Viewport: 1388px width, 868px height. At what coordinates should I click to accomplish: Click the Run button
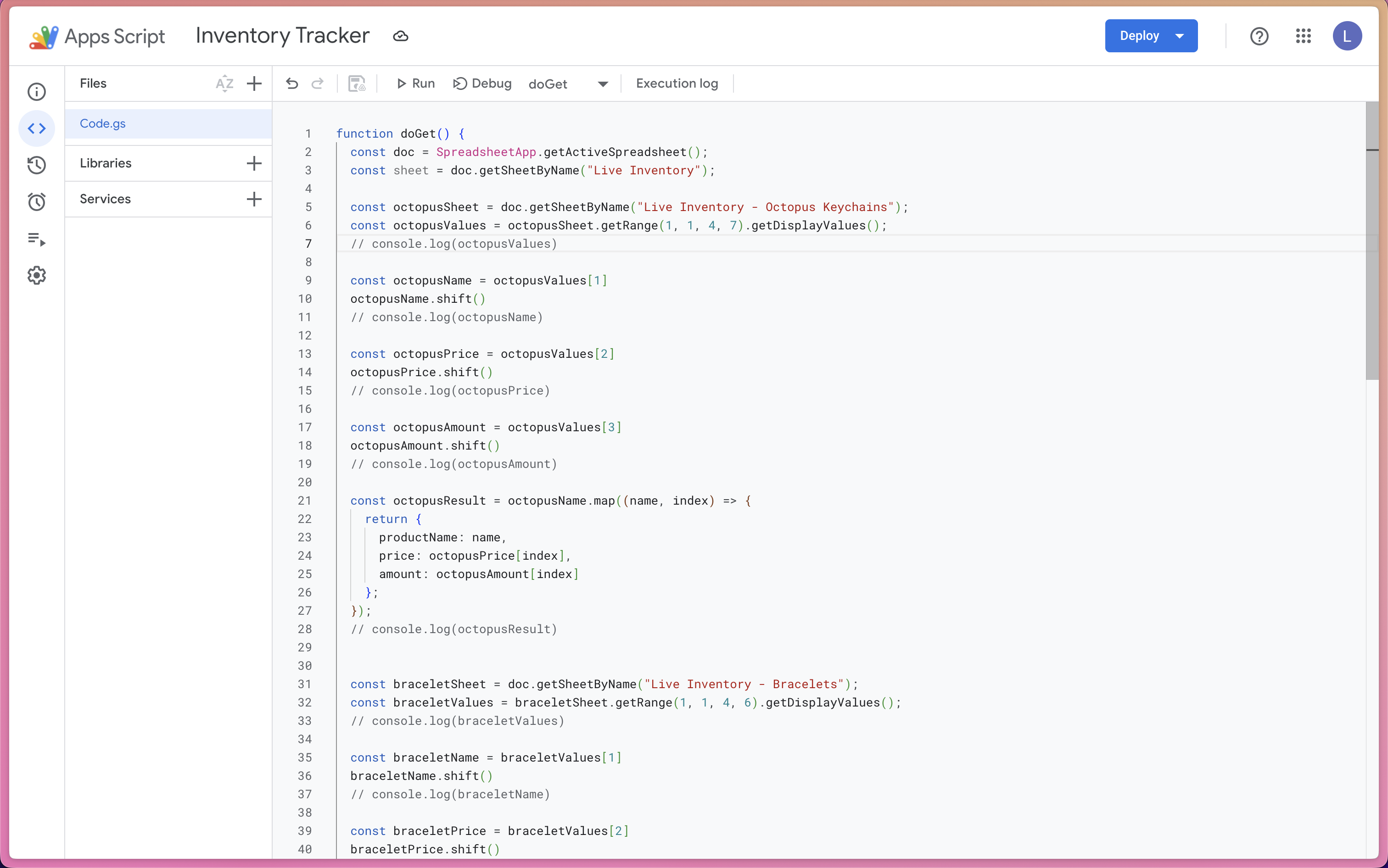pos(416,84)
